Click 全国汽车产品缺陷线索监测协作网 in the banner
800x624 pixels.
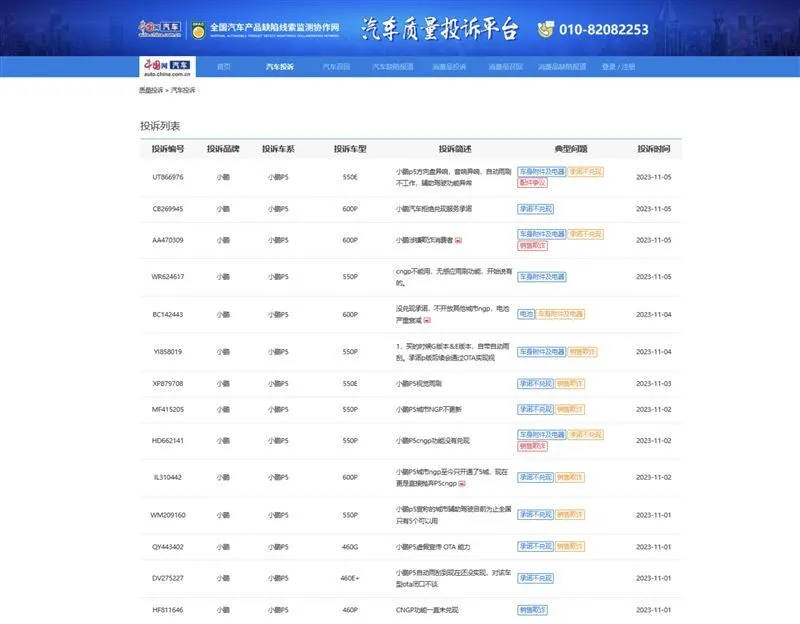pos(274,28)
